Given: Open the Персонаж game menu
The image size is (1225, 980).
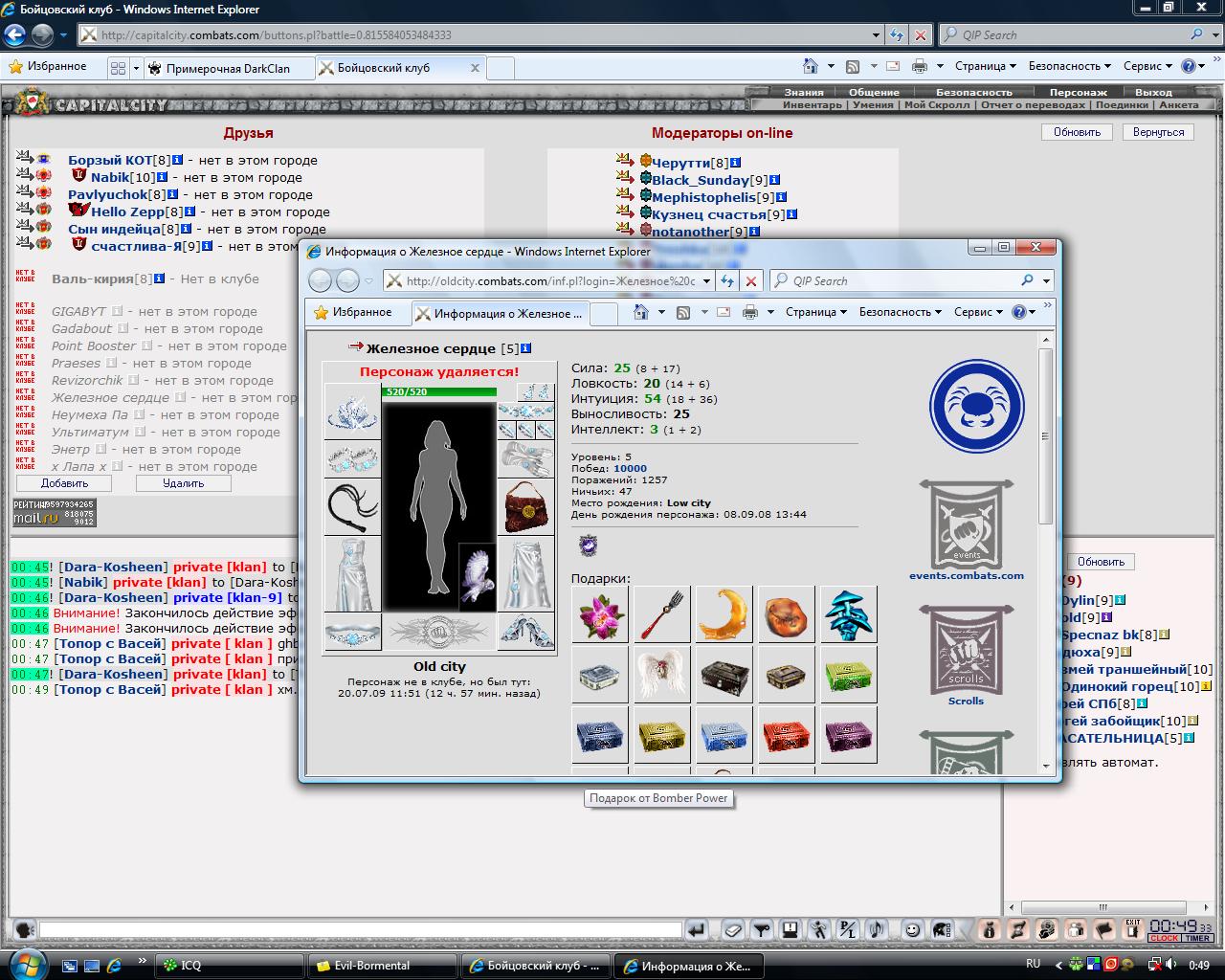Looking at the screenshot, I should pos(1078,92).
